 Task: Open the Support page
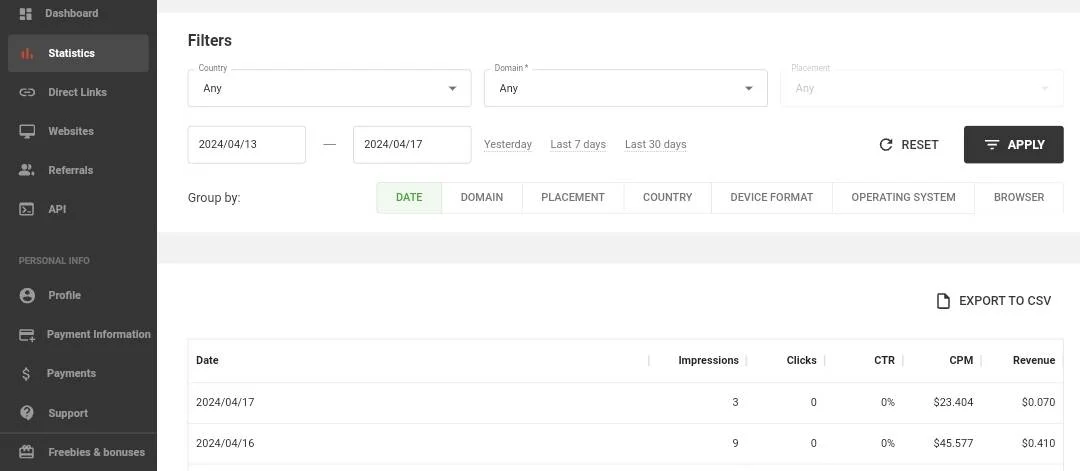coord(79,413)
